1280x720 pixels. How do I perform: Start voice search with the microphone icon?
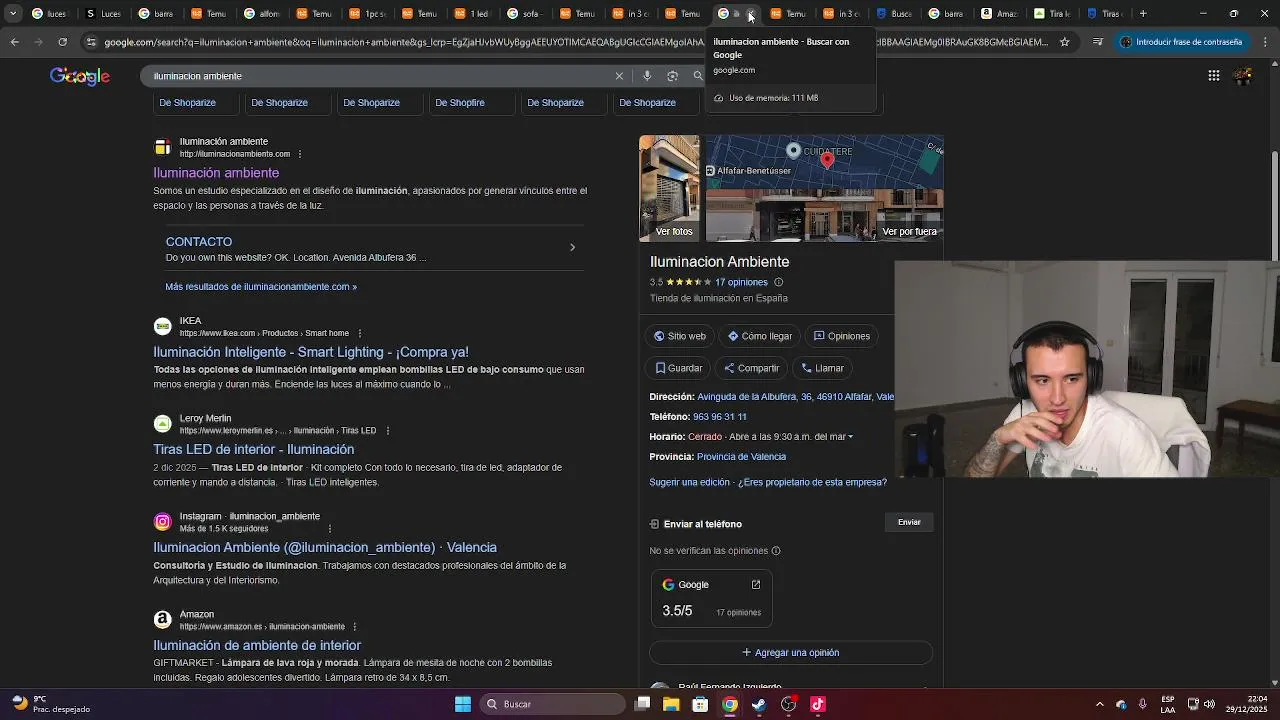[647, 76]
